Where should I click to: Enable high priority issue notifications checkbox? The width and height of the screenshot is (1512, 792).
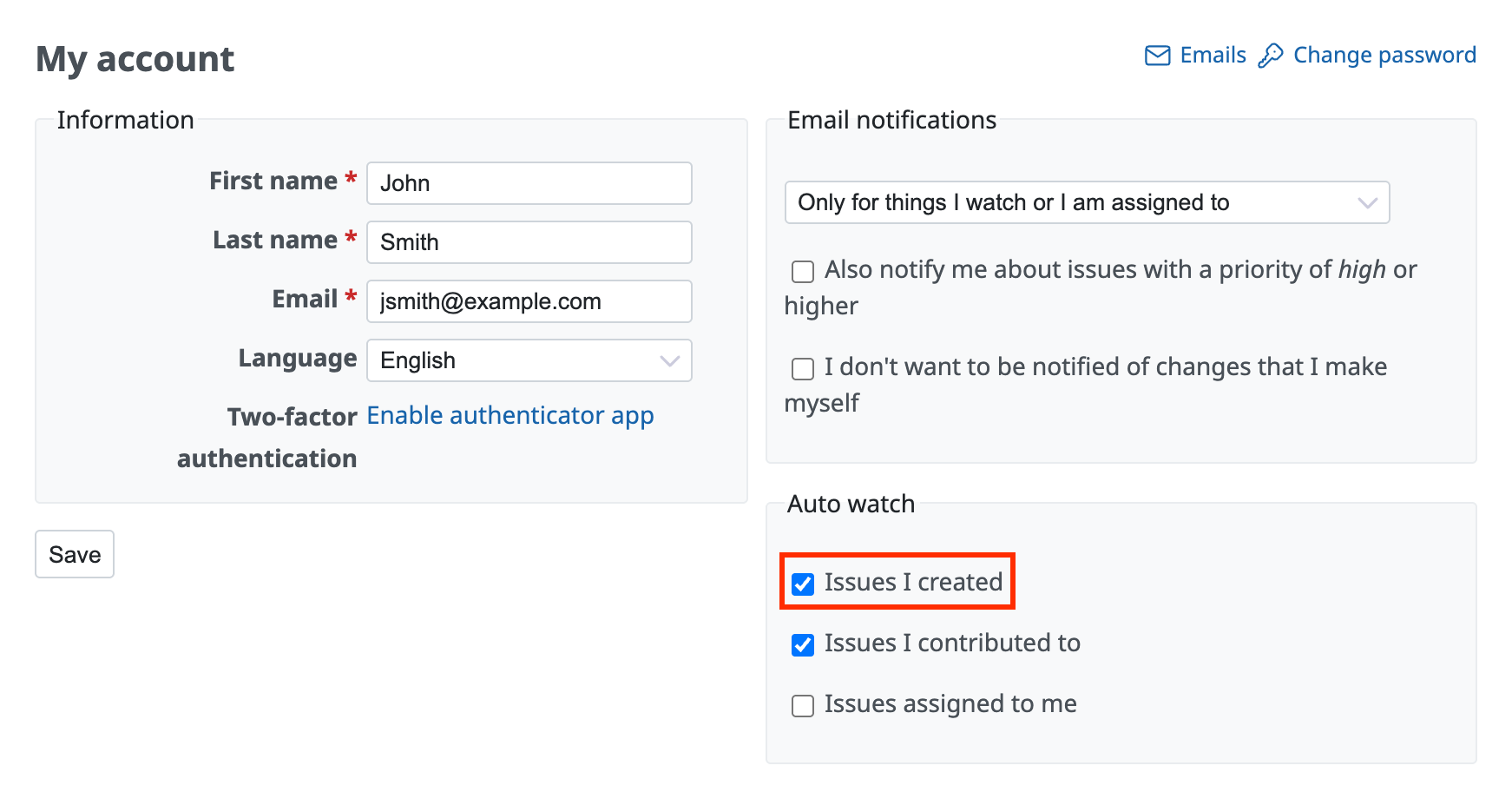[x=803, y=272]
